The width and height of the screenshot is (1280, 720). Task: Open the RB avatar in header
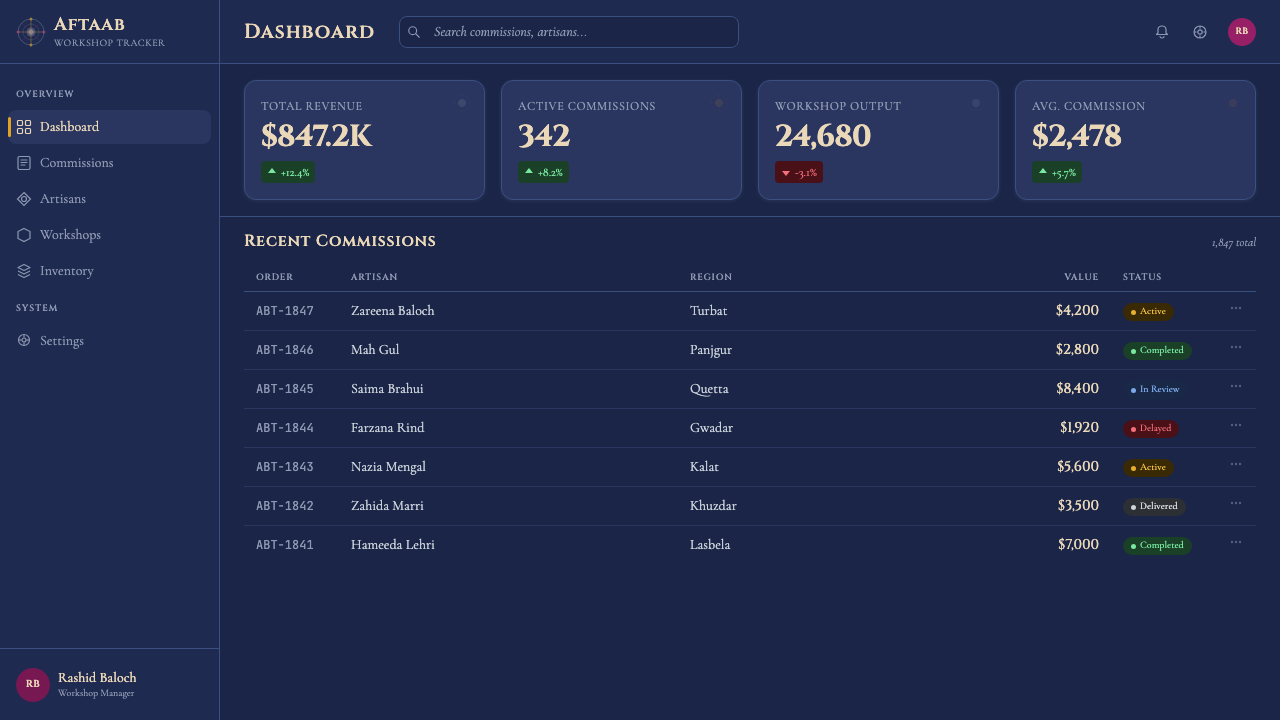1242,32
